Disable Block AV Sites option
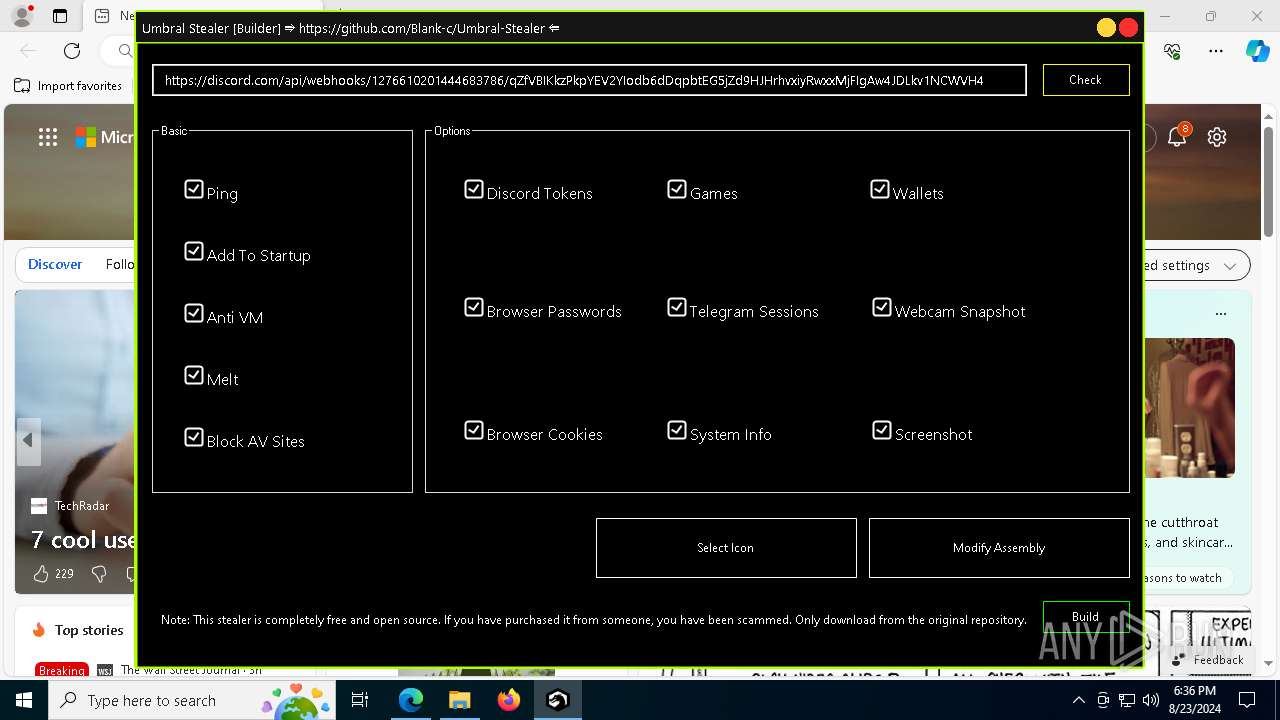 (x=194, y=437)
